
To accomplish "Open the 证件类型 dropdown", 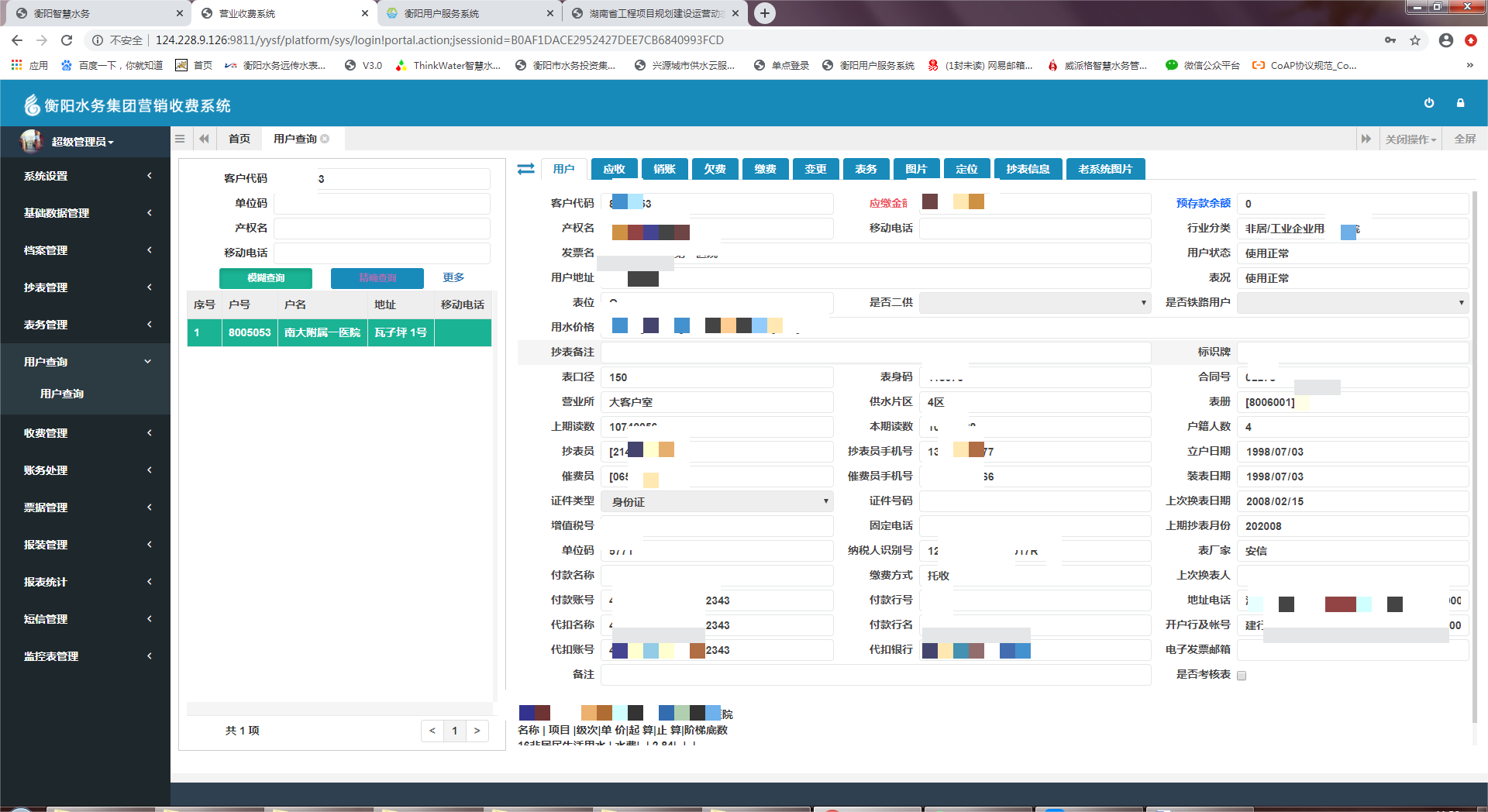I will coord(717,501).
